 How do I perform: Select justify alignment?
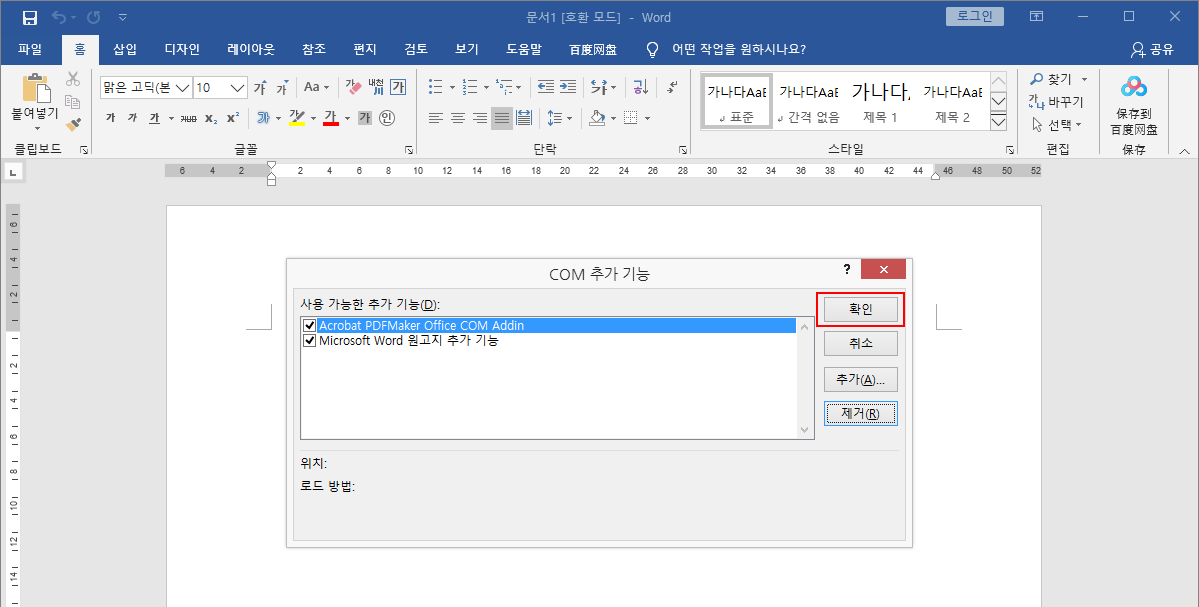pyautogui.click(x=502, y=118)
